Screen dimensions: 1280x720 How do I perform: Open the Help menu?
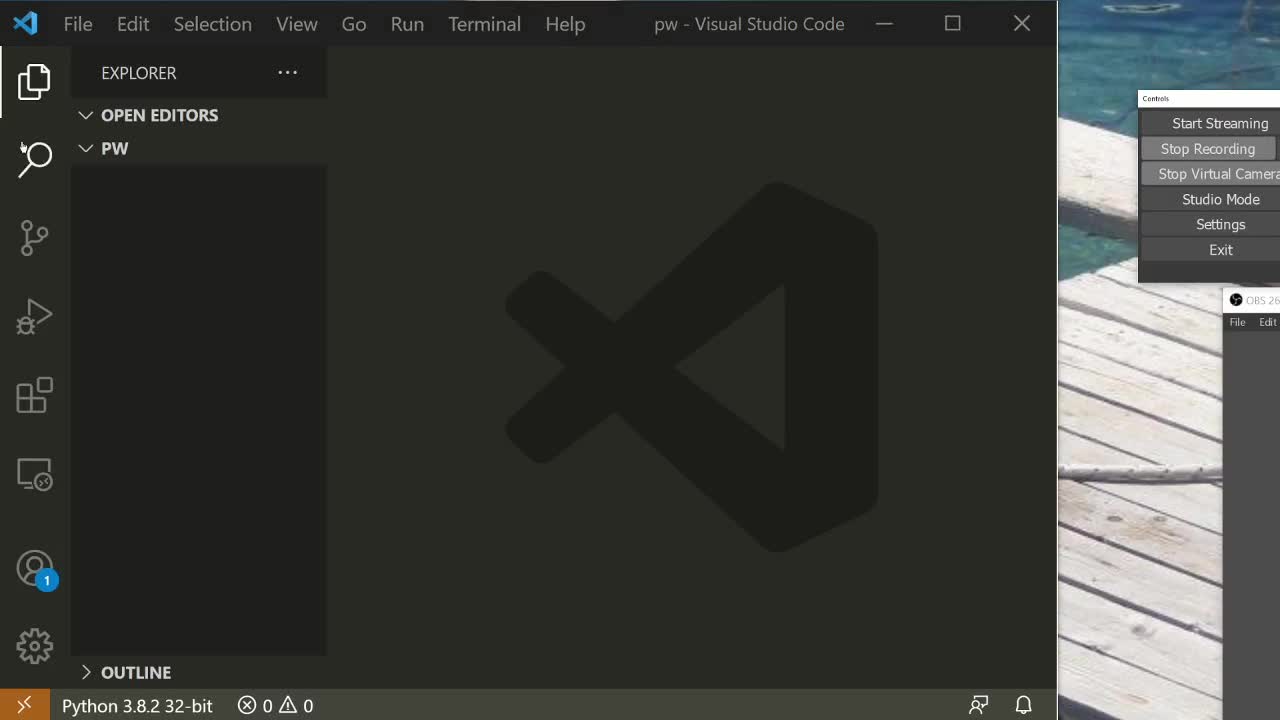[x=565, y=24]
